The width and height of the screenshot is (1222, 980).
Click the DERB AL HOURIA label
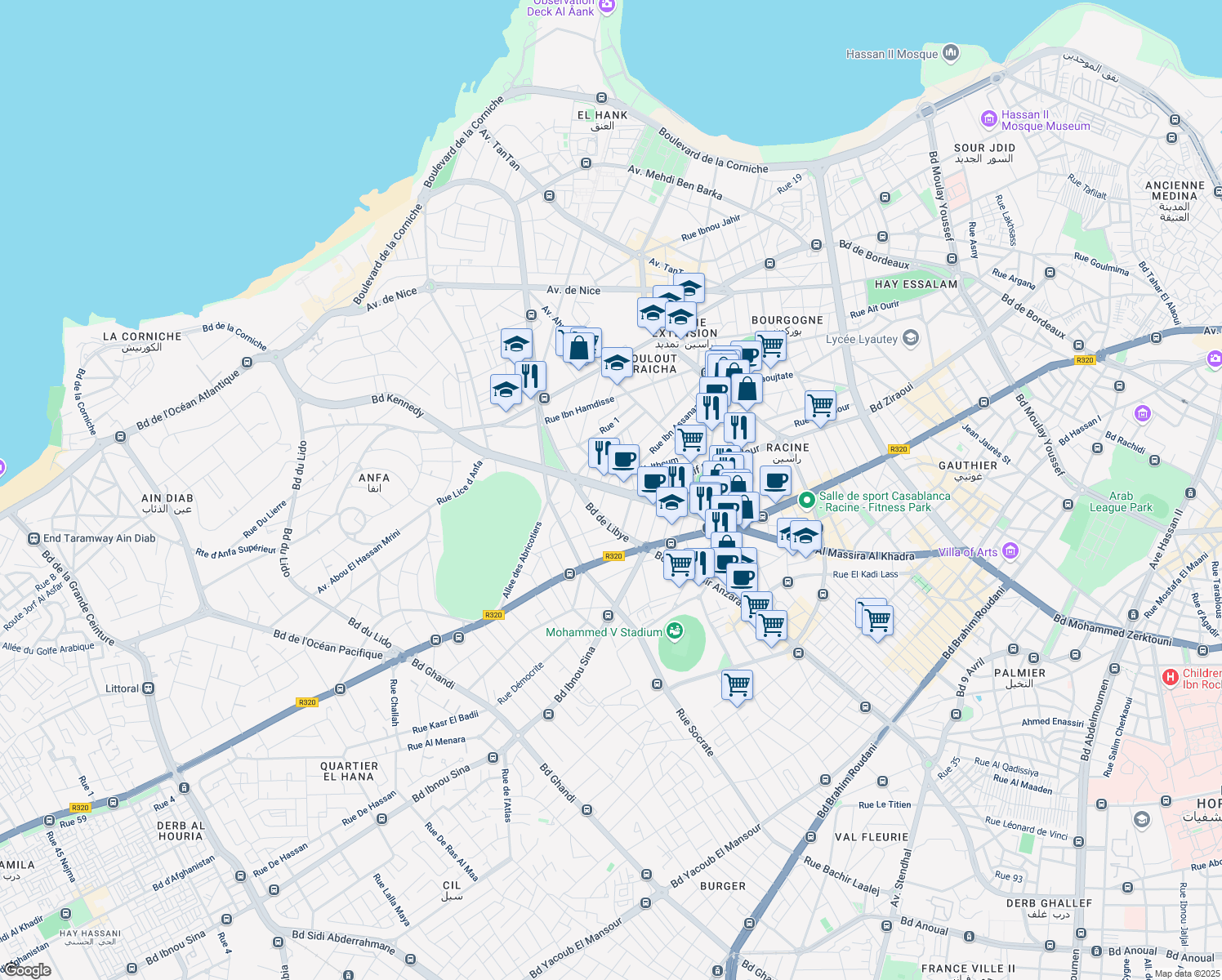tap(181, 831)
